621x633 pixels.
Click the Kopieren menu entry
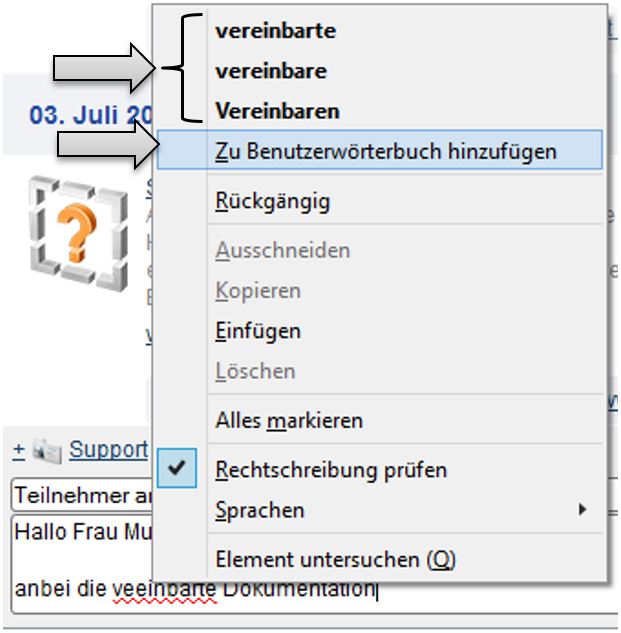[257, 291]
